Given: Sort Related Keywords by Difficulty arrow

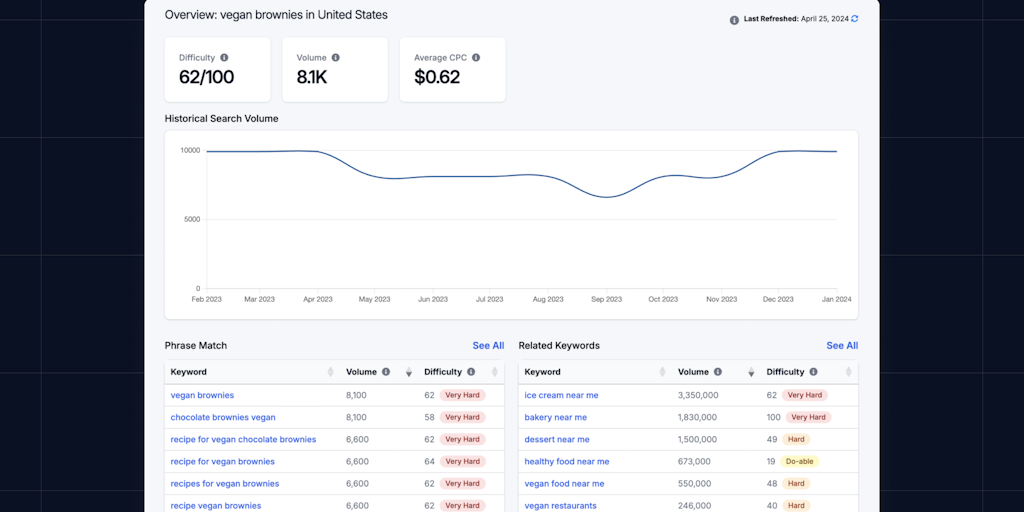Looking at the screenshot, I should point(850,372).
